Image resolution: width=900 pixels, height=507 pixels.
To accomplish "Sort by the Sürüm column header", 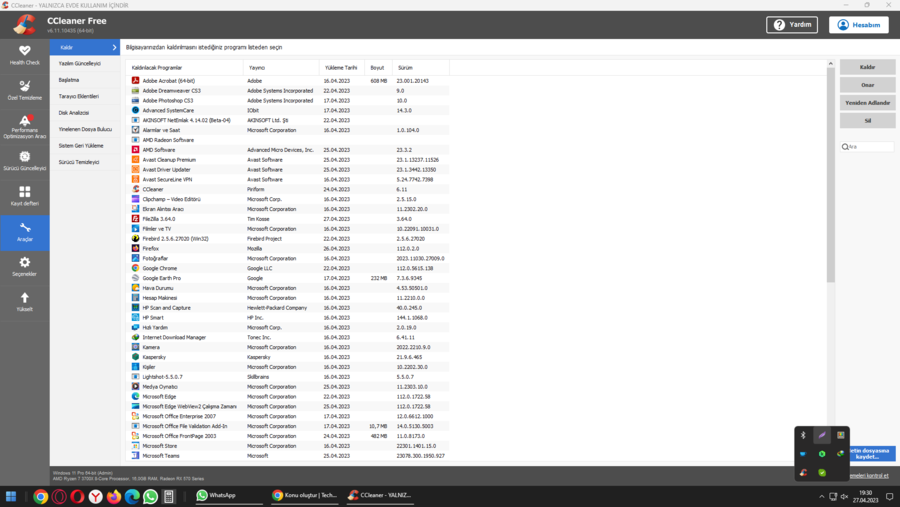I will (421, 68).
